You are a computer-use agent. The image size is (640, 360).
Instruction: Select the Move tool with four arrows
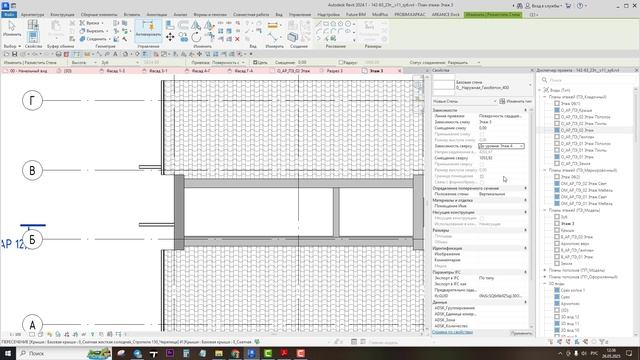point(170,37)
